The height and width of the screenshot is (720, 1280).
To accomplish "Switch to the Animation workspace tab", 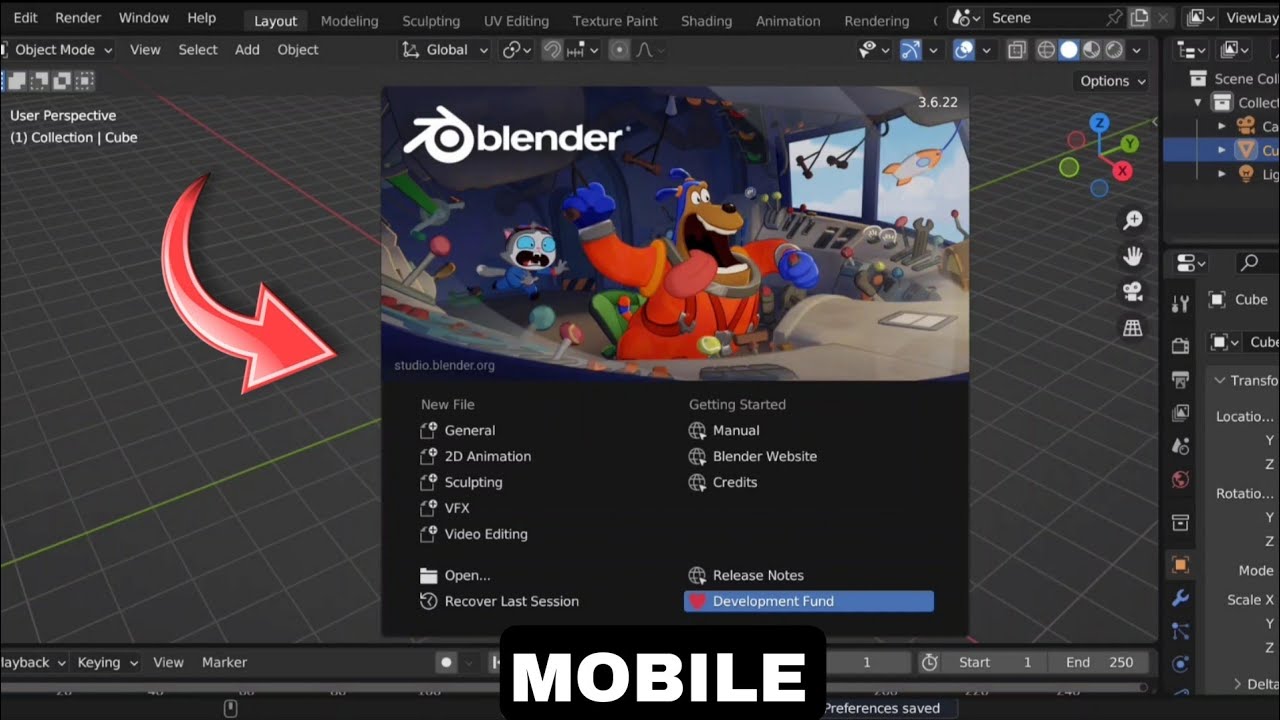I will click(x=788, y=21).
